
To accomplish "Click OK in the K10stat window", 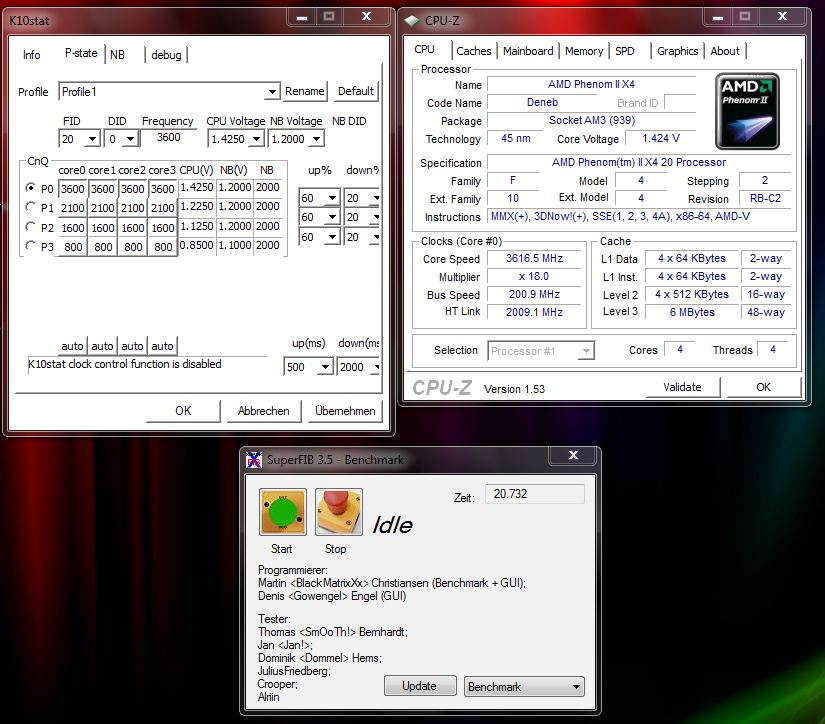I will (183, 411).
